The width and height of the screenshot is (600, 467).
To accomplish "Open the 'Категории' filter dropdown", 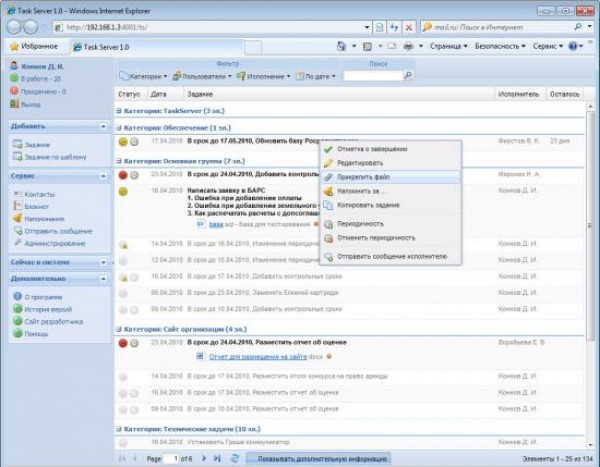I will [143, 76].
